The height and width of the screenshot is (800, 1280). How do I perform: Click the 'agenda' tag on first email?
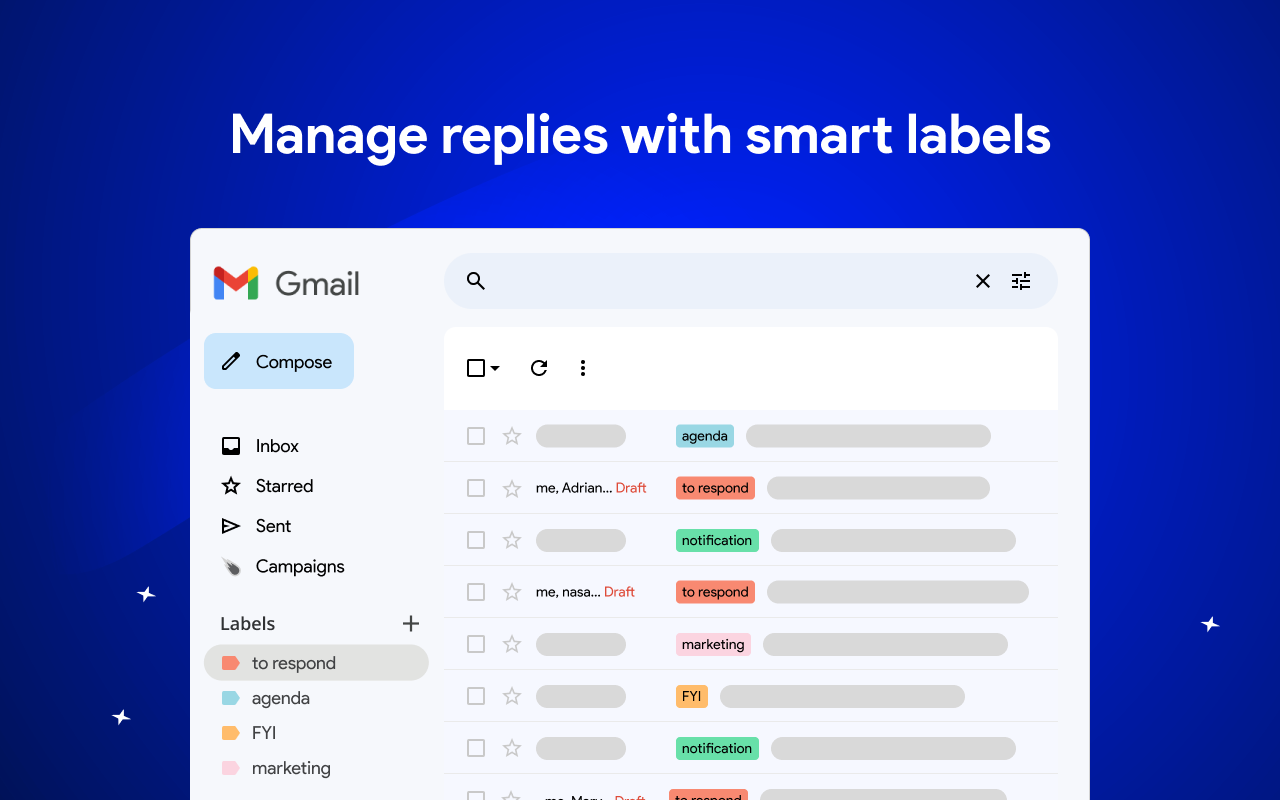point(705,436)
